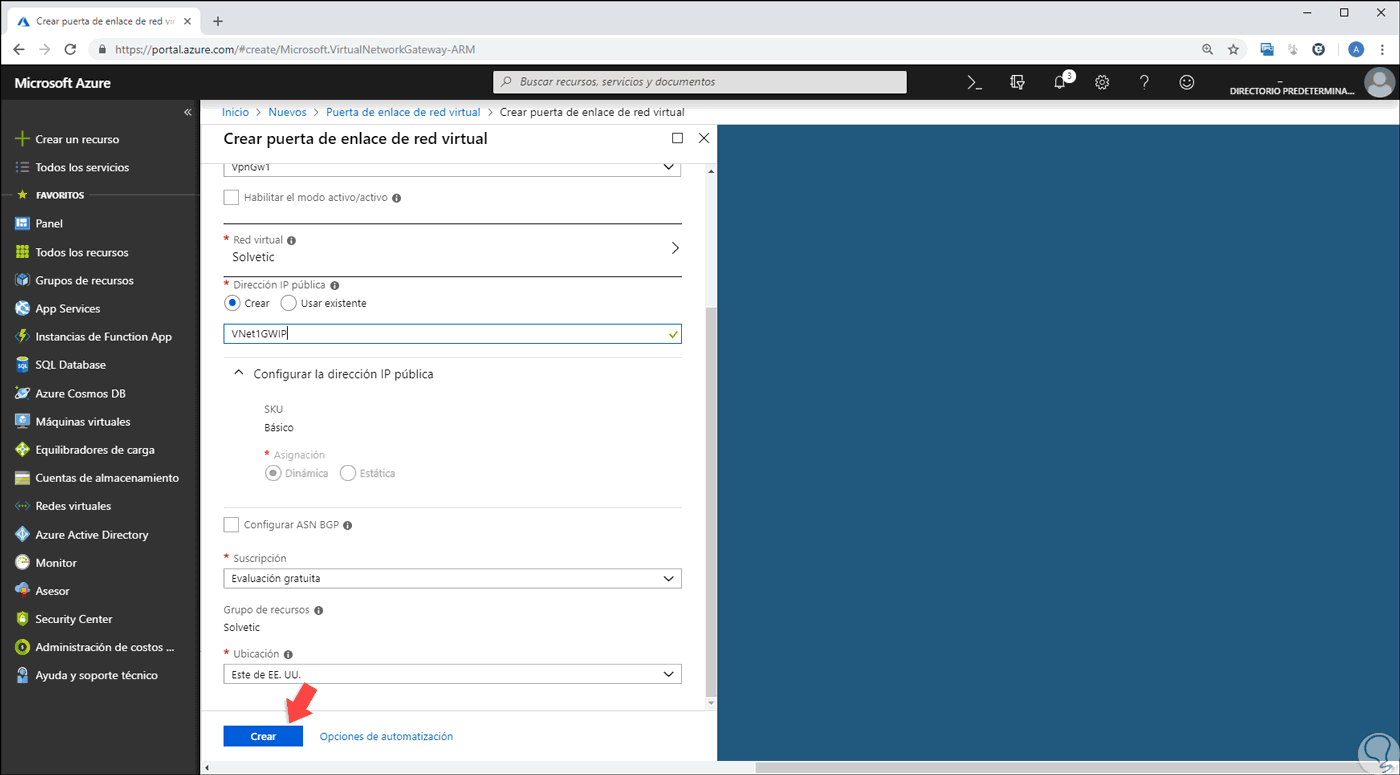Open Chrome three-dot menu

[1383, 49]
